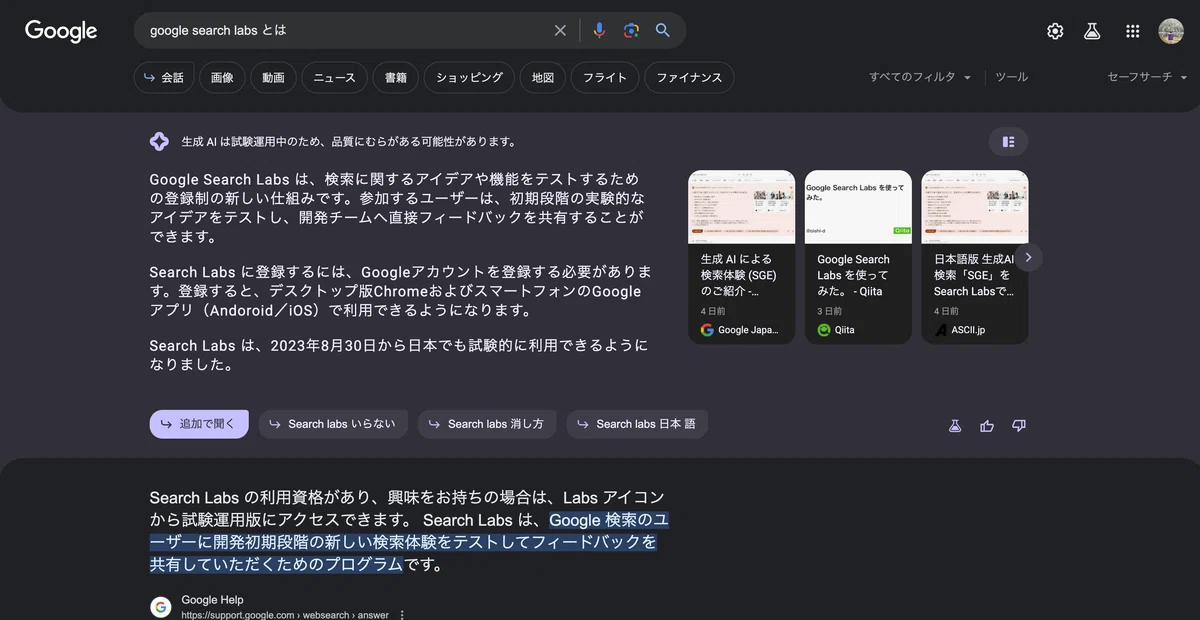Click the Google Japan source favicon
The width and height of the screenshot is (1200, 620).
pos(707,330)
